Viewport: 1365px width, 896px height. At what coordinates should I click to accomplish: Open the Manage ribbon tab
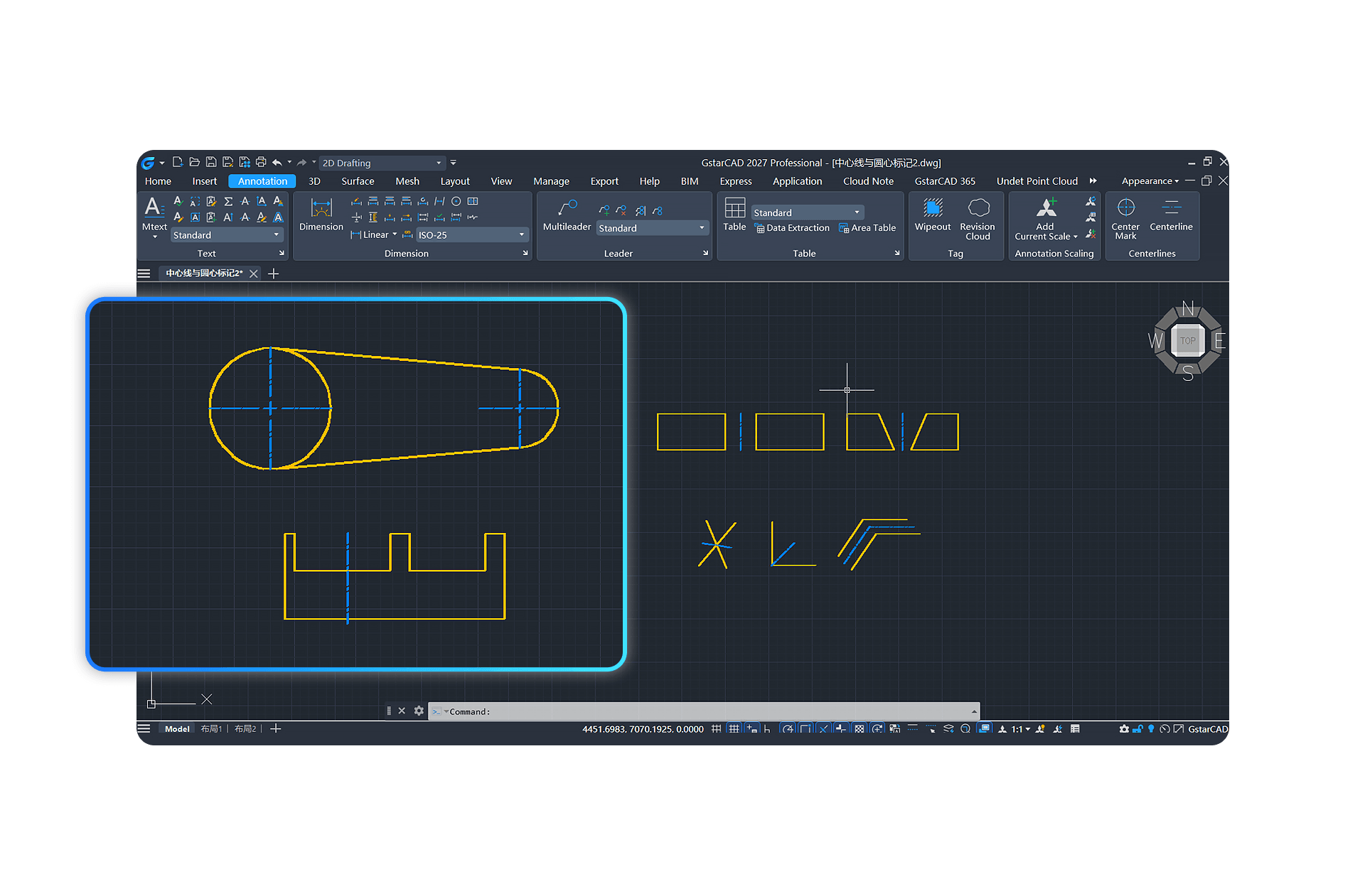point(552,181)
